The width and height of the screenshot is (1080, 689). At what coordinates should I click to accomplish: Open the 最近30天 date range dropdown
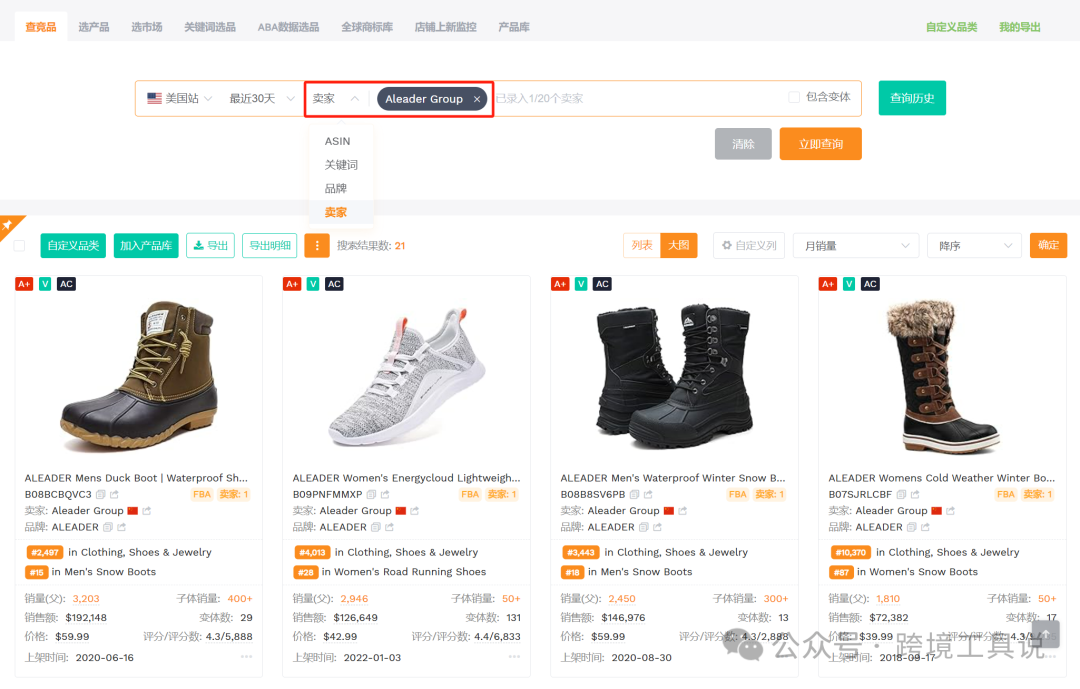262,99
